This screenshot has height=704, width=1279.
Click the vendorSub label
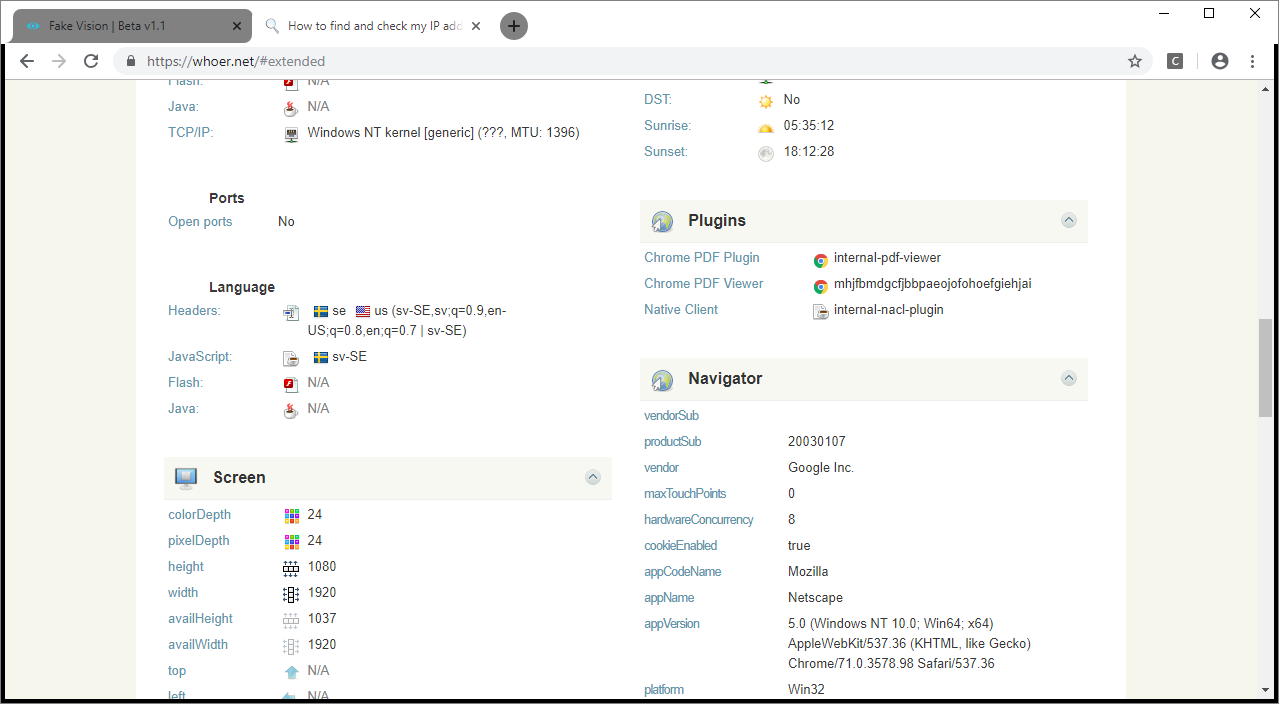pos(671,416)
